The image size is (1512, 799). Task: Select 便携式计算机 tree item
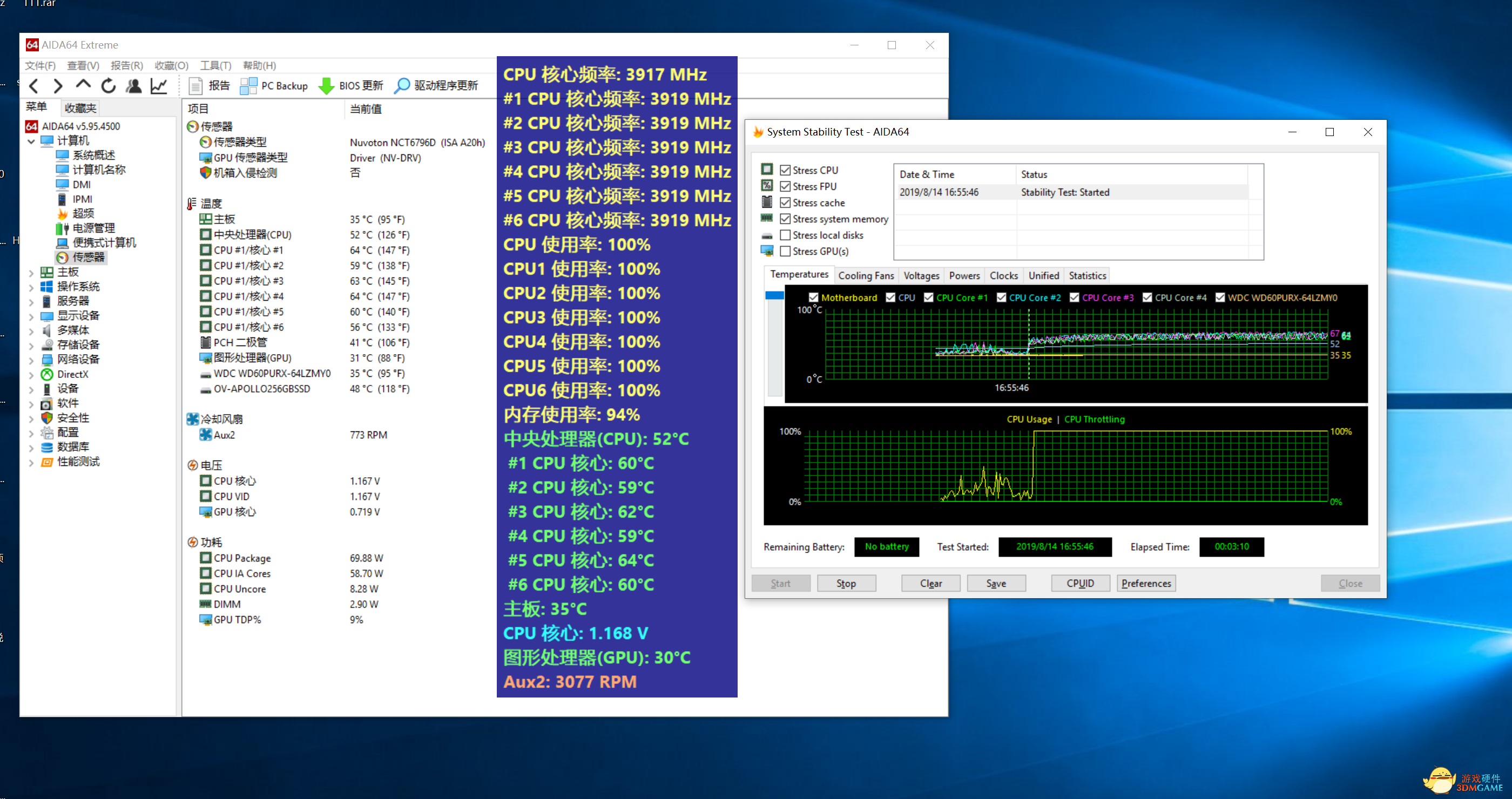click(x=104, y=242)
